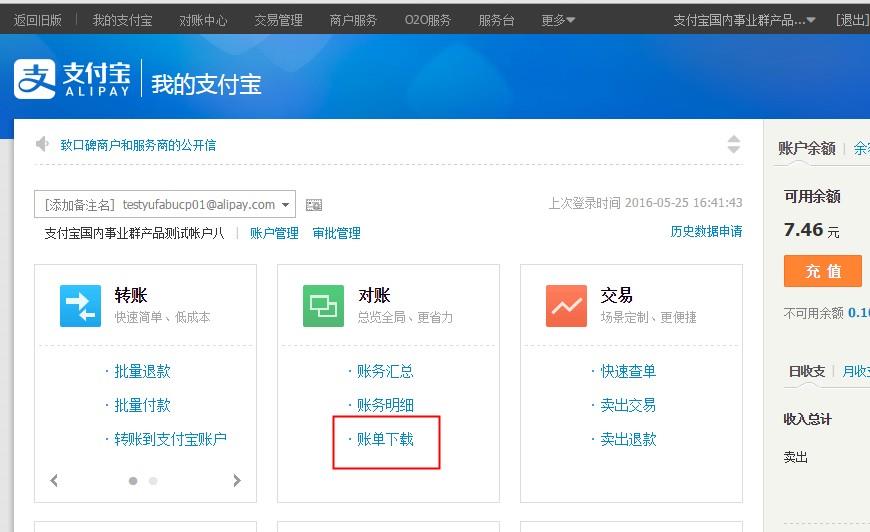870x532 pixels.
Task: Click the speaker announcement icon
Action: pyautogui.click(x=42, y=144)
